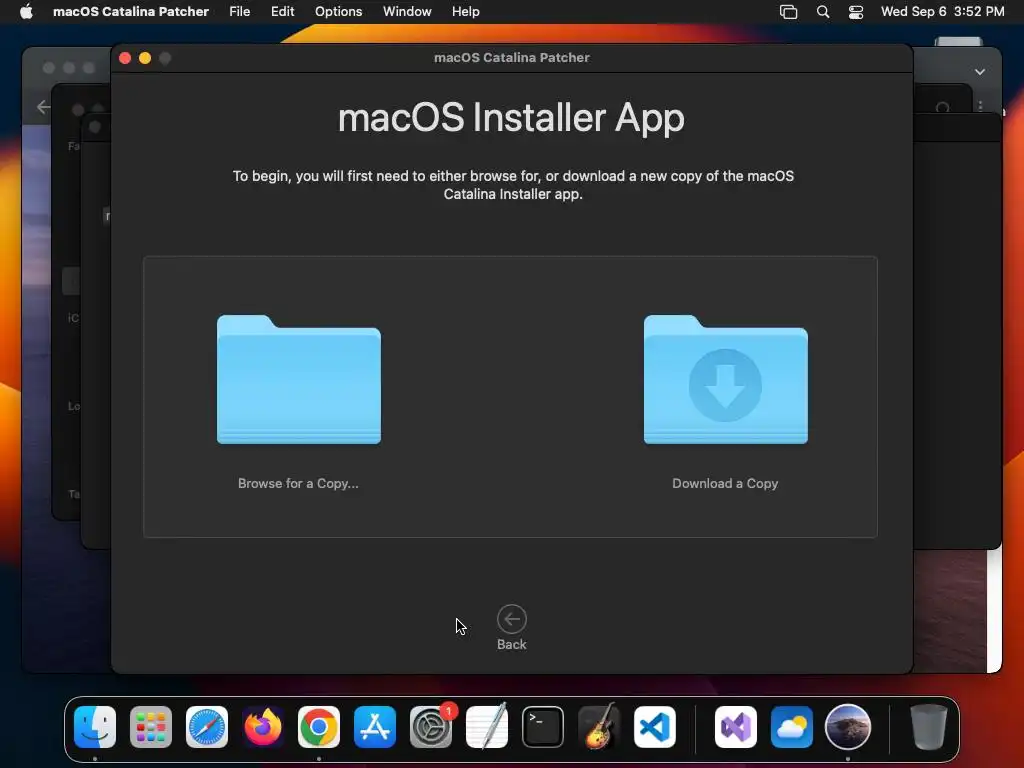Open Visual Studio Code from the Dock
The height and width of the screenshot is (768, 1024).
pos(655,727)
